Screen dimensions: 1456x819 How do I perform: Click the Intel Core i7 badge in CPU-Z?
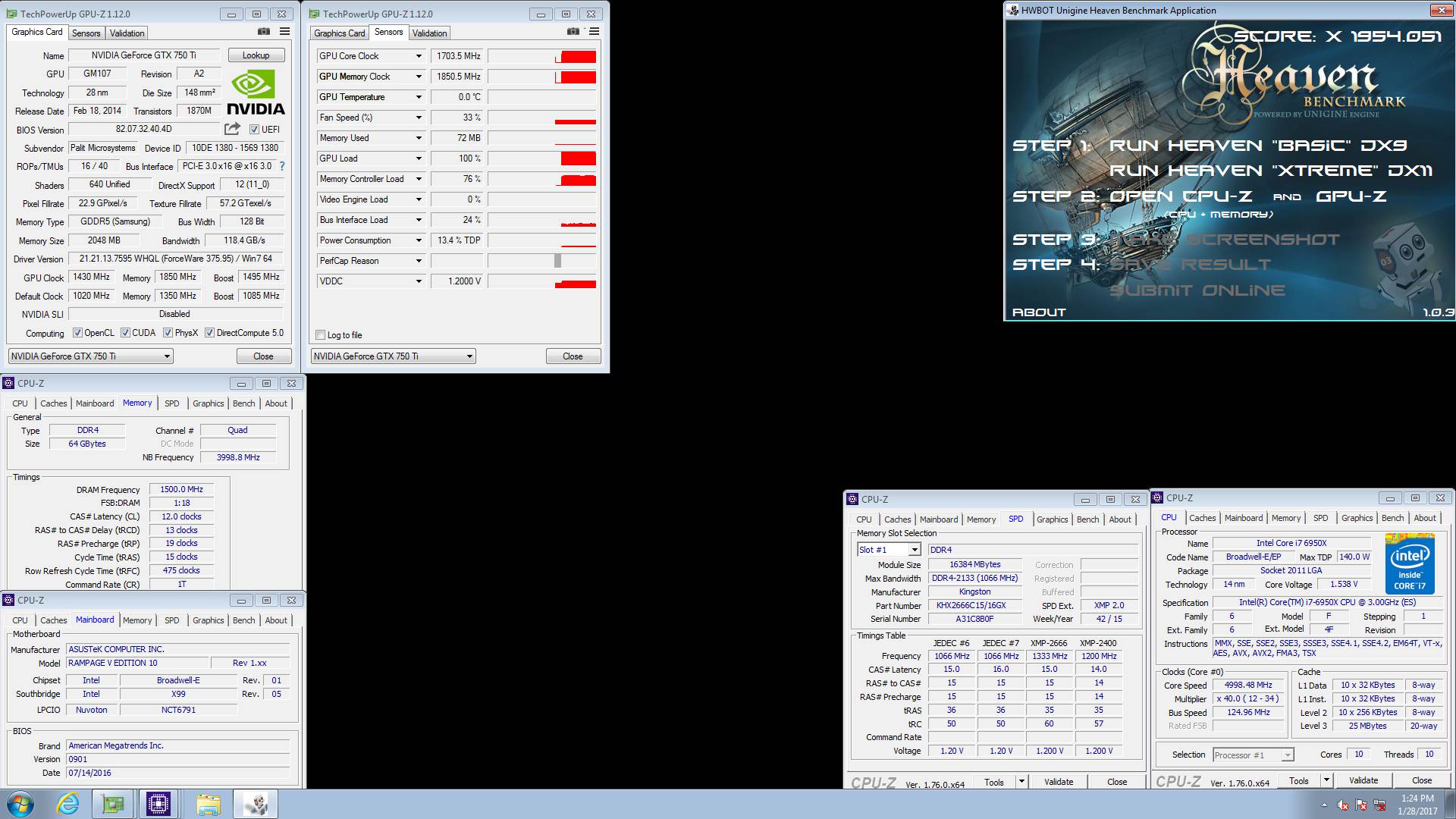[x=1410, y=563]
